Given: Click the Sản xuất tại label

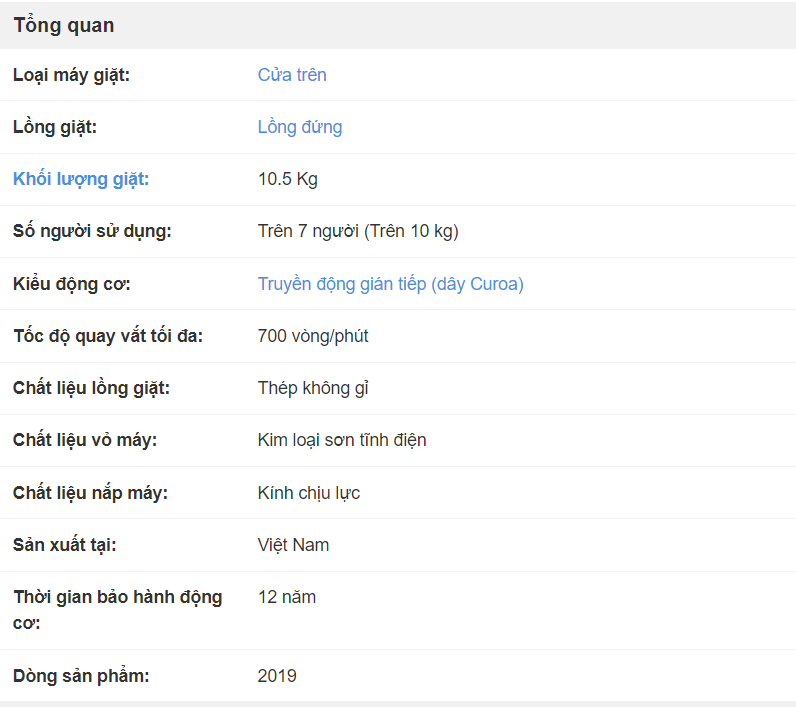Looking at the screenshot, I should tap(64, 545).
